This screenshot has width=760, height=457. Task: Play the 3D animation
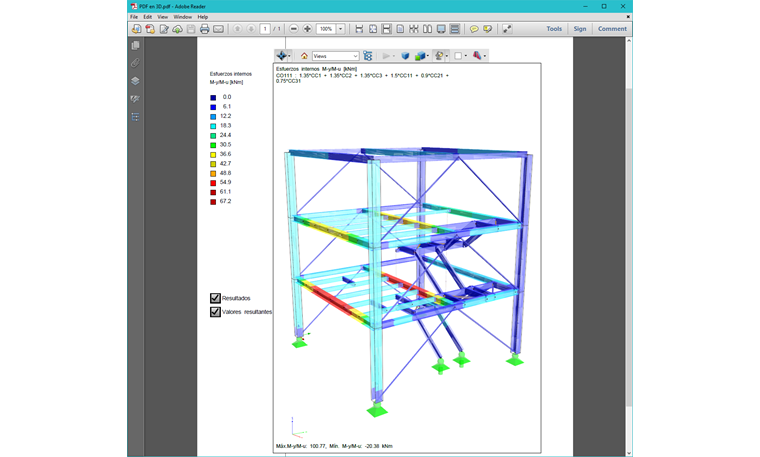coord(386,56)
